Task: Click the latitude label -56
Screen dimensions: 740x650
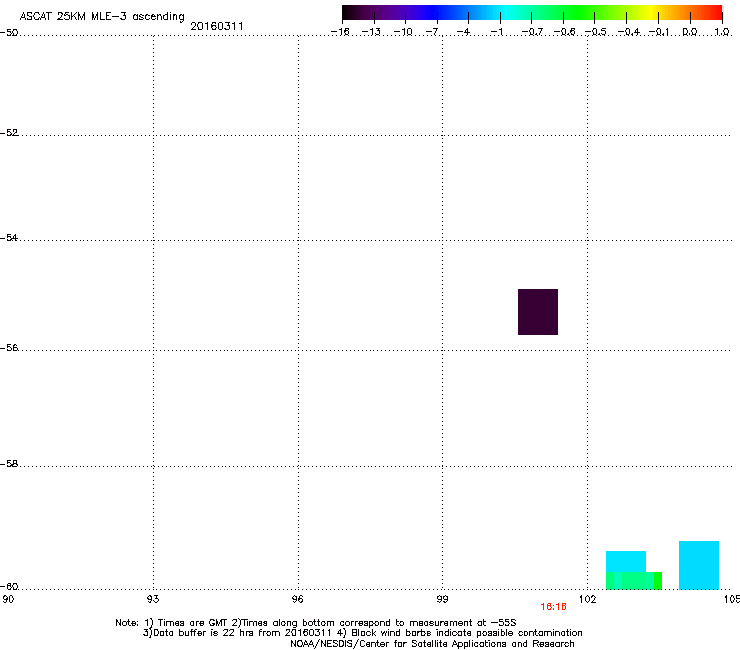Action: click(x=9, y=348)
